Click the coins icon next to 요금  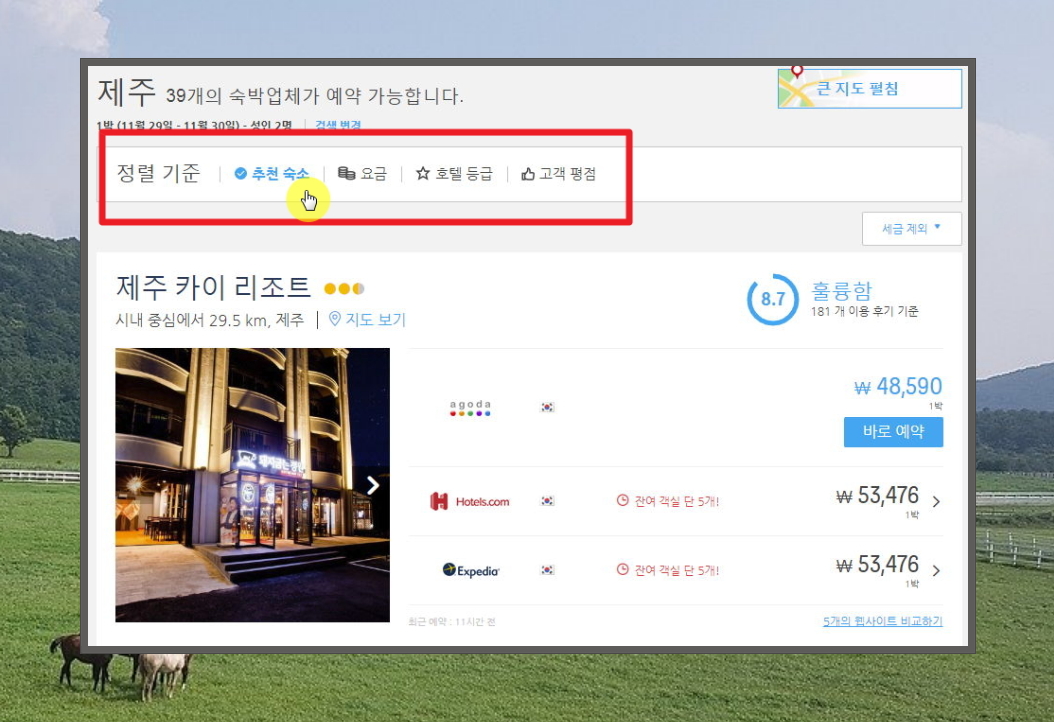pos(346,173)
